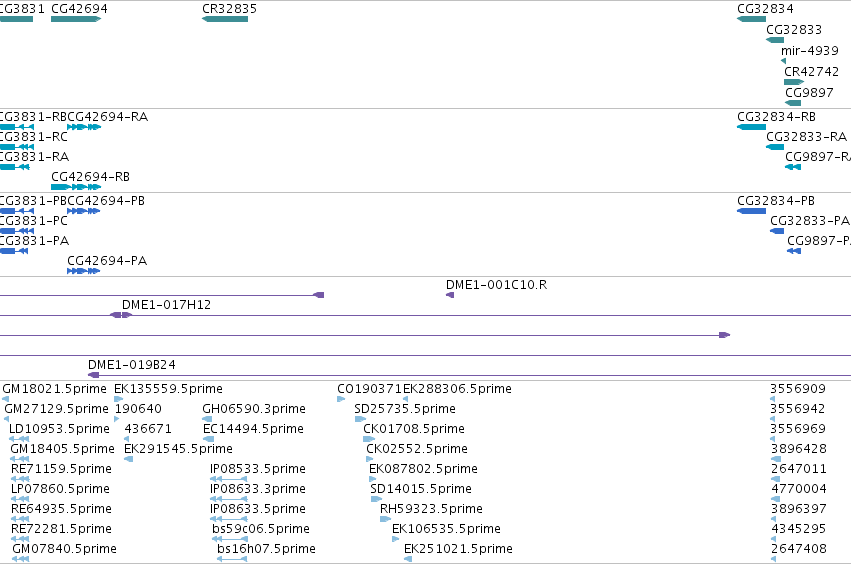Select feature 3556969
The width and height of the screenshot is (851, 564).
point(798,429)
